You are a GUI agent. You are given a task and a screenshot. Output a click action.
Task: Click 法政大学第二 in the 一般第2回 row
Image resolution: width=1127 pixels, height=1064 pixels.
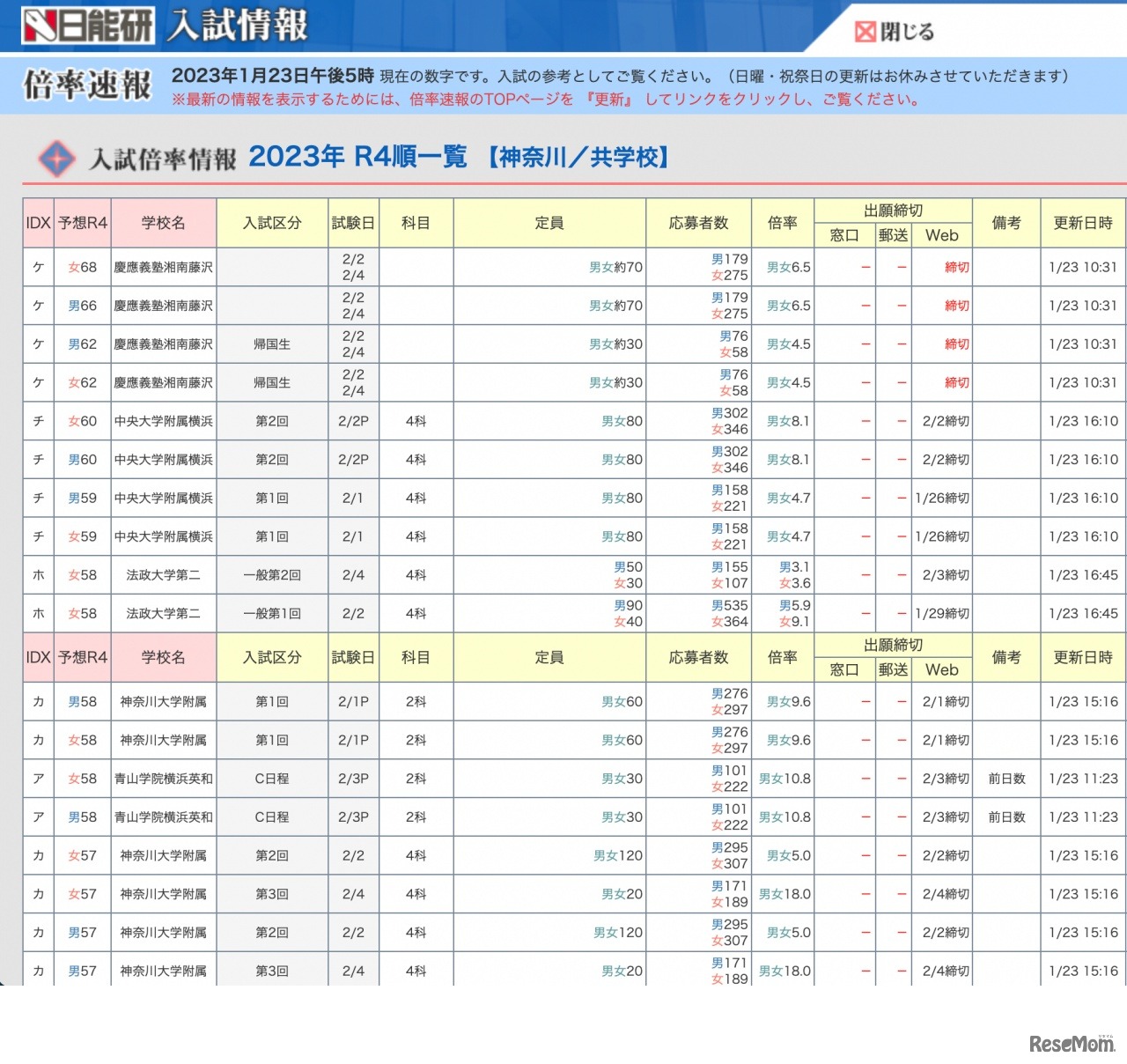click(163, 575)
